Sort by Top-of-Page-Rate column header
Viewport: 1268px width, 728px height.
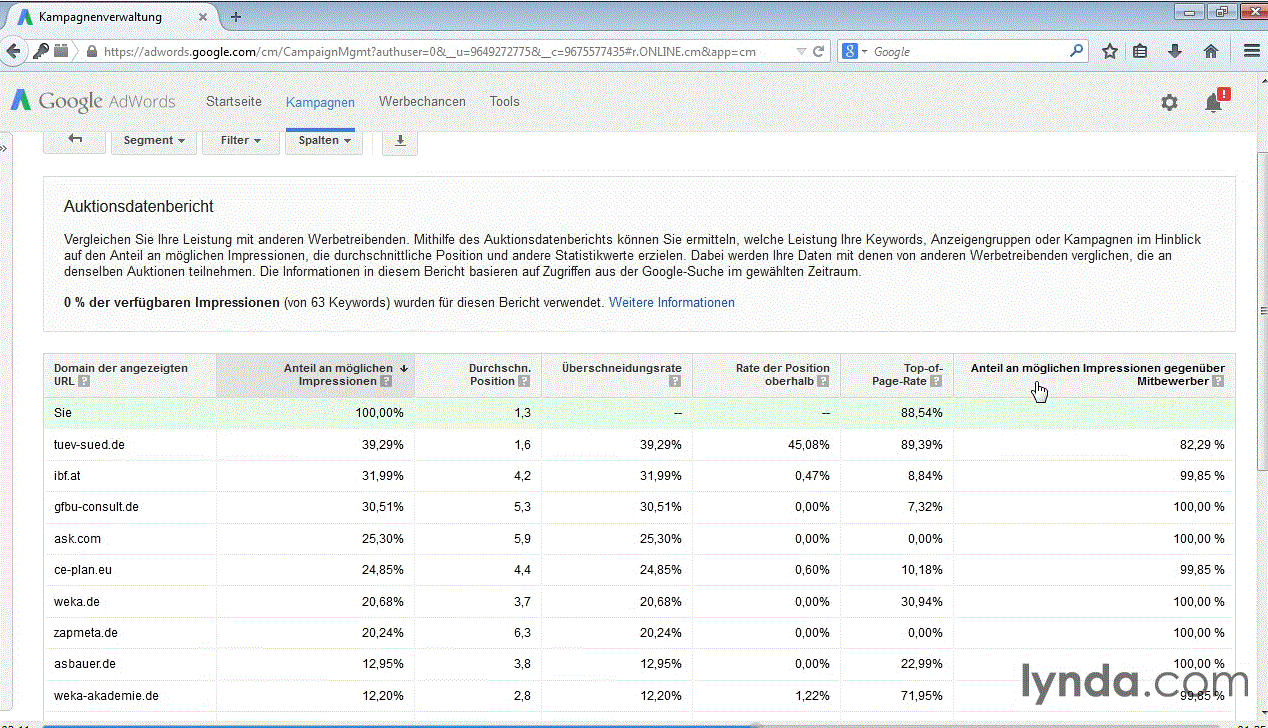pos(897,374)
